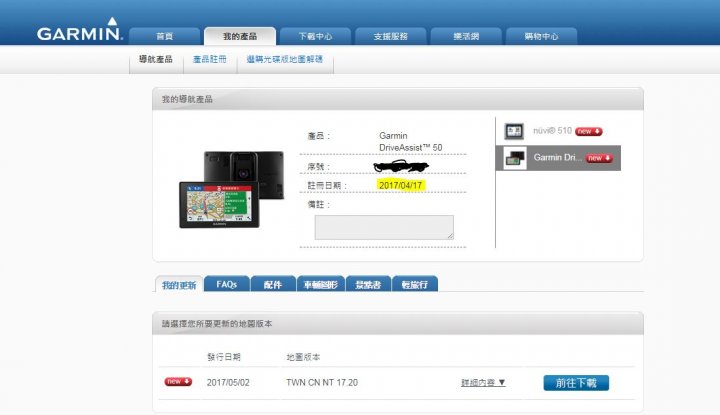Image resolution: width=720 pixels, height=415 pixels.
Task: Select the nüvi 510 device entry
Action: click(558, 131)
